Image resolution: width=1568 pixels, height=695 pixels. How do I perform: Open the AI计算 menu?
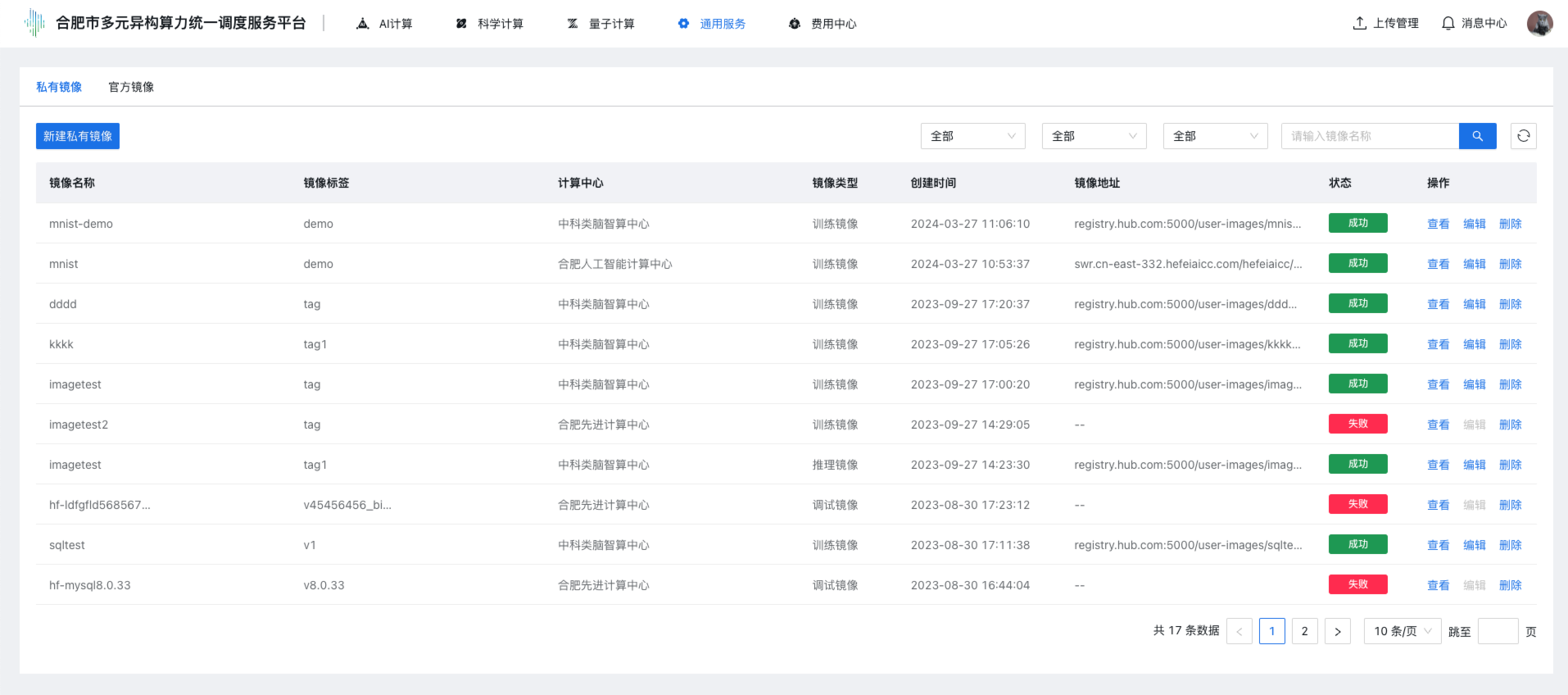(384, 24)
